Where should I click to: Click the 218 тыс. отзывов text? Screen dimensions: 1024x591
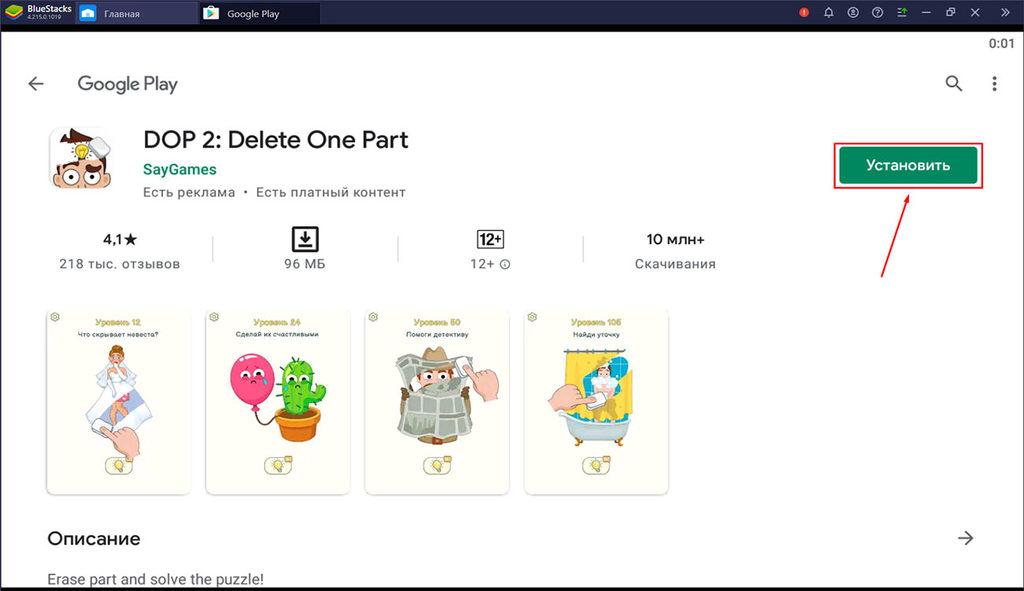pos(120,264)
